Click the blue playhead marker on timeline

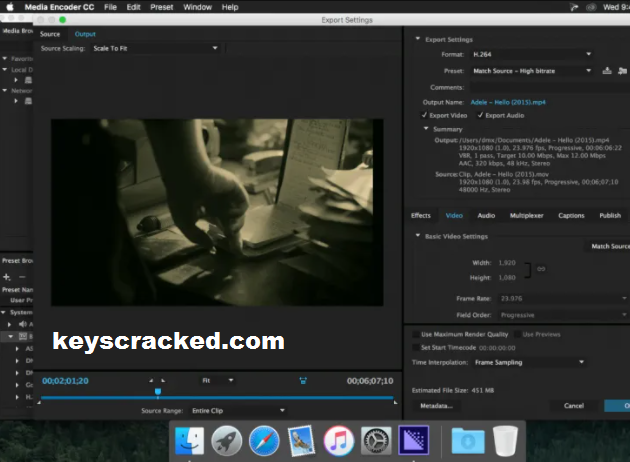pyautogui.click(x=158, y=391)
